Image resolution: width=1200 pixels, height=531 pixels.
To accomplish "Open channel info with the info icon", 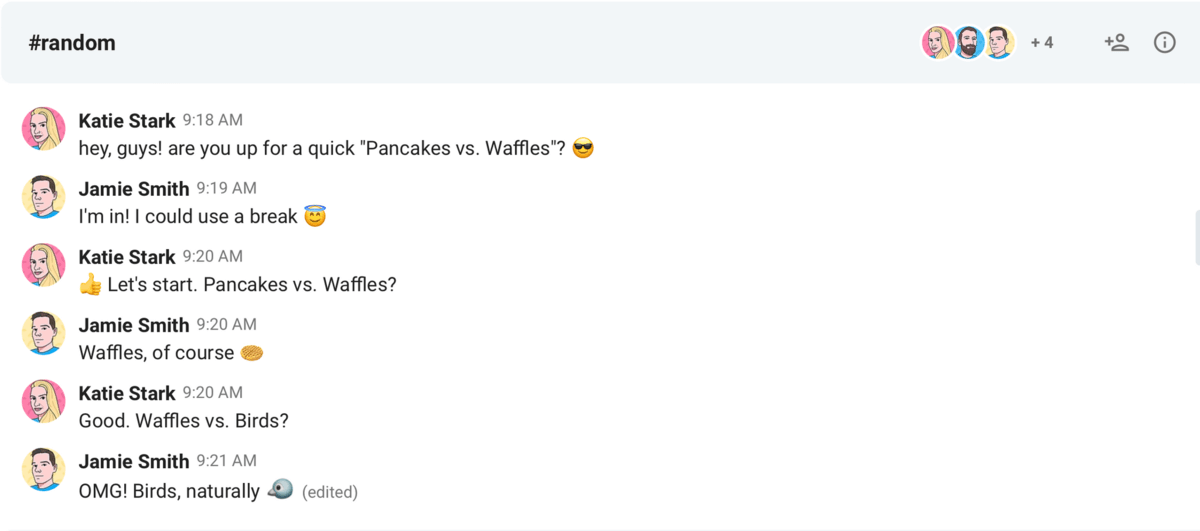I will (1164, 42).
